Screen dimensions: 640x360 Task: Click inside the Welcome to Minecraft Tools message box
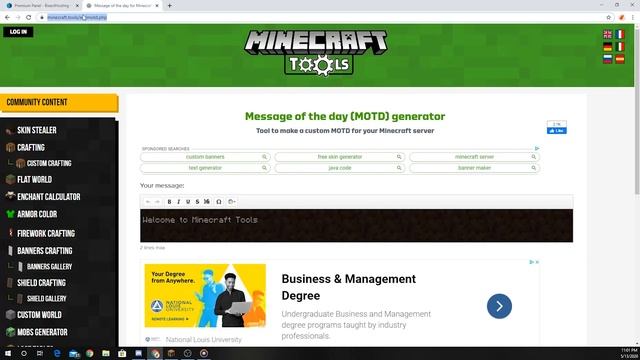pos(356,226)
